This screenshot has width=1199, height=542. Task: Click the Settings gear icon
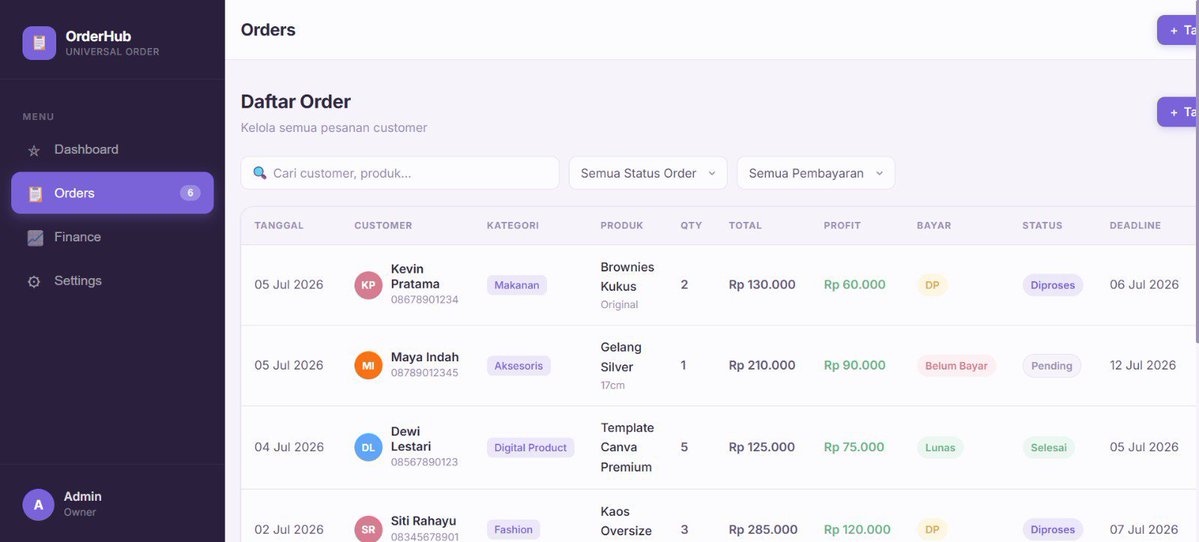(34, 281)
